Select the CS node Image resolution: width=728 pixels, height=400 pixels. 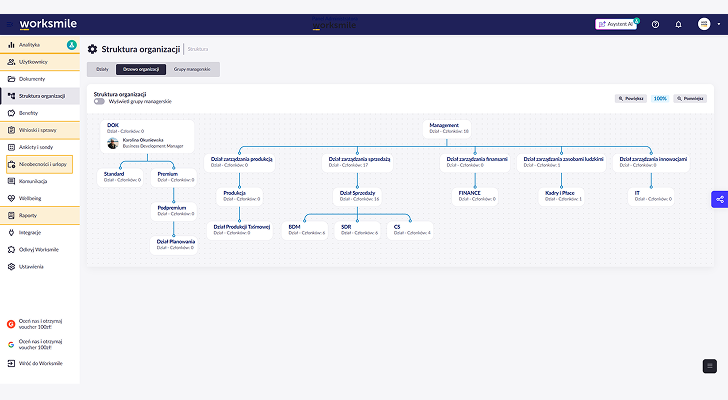pos(410,230)
